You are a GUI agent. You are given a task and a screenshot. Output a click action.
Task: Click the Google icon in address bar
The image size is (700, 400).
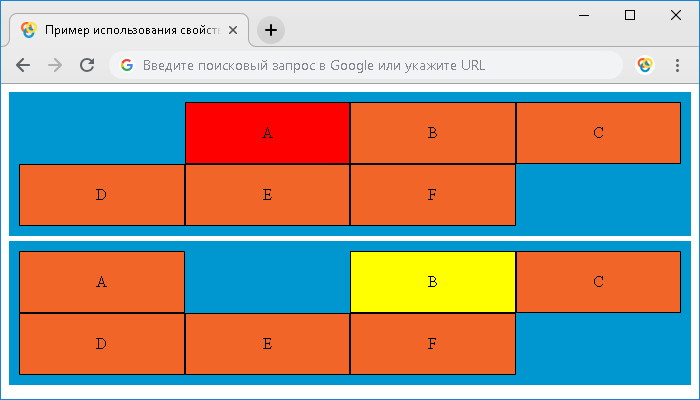pyautogui.click(x=127, y=65)
